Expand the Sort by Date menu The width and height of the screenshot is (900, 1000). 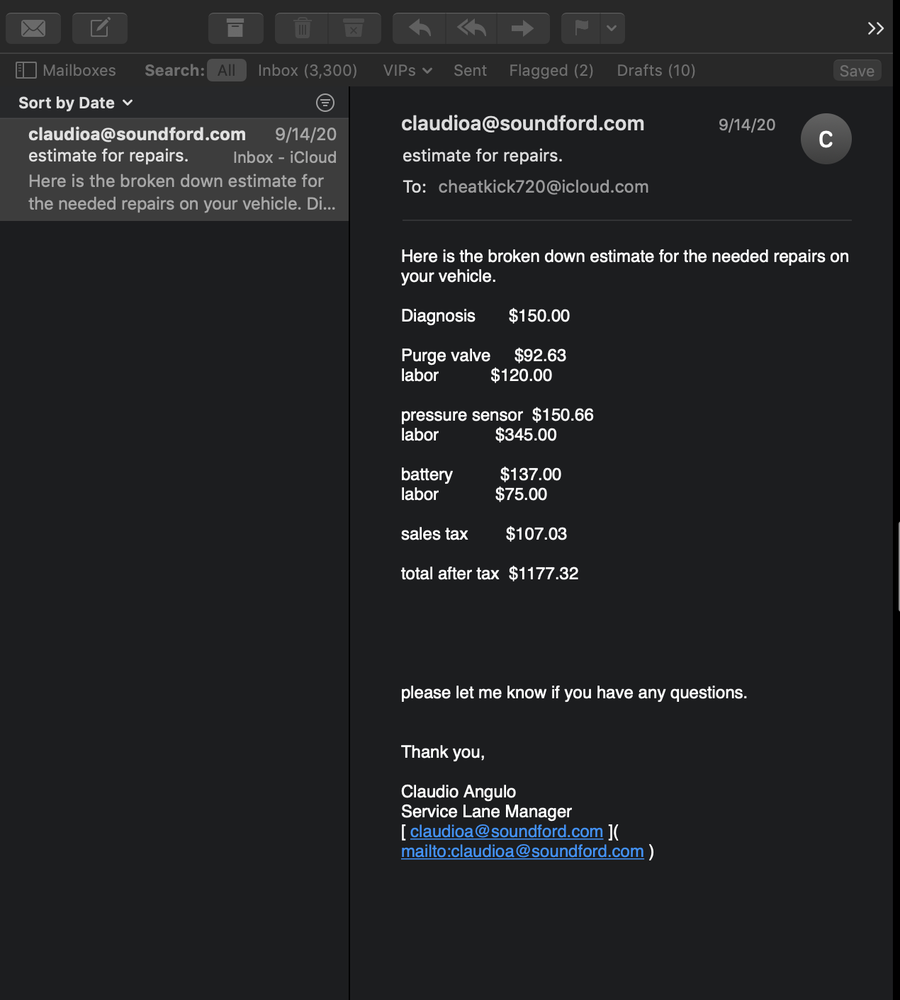75,103
